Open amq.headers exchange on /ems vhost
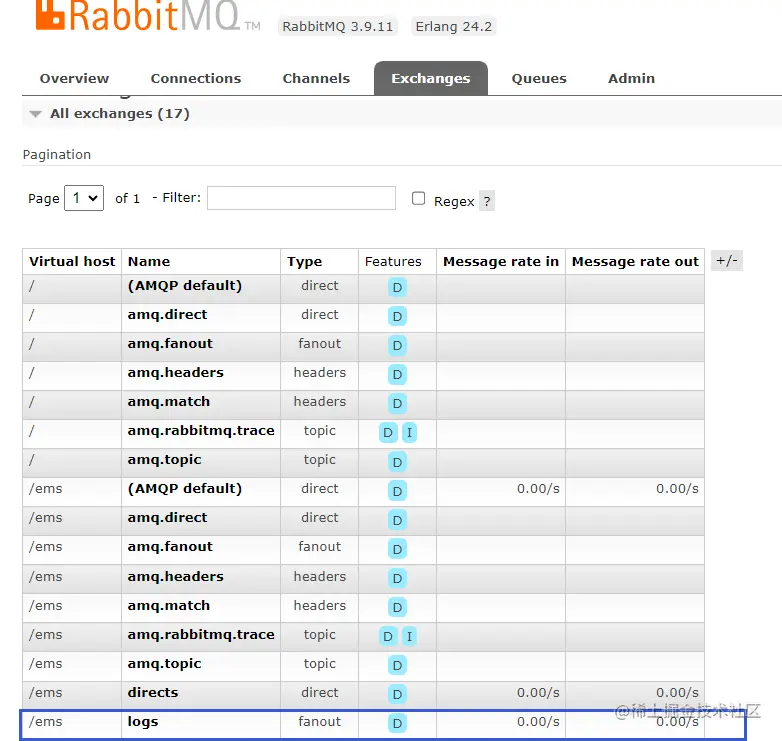782x741 pixels. 176,576
